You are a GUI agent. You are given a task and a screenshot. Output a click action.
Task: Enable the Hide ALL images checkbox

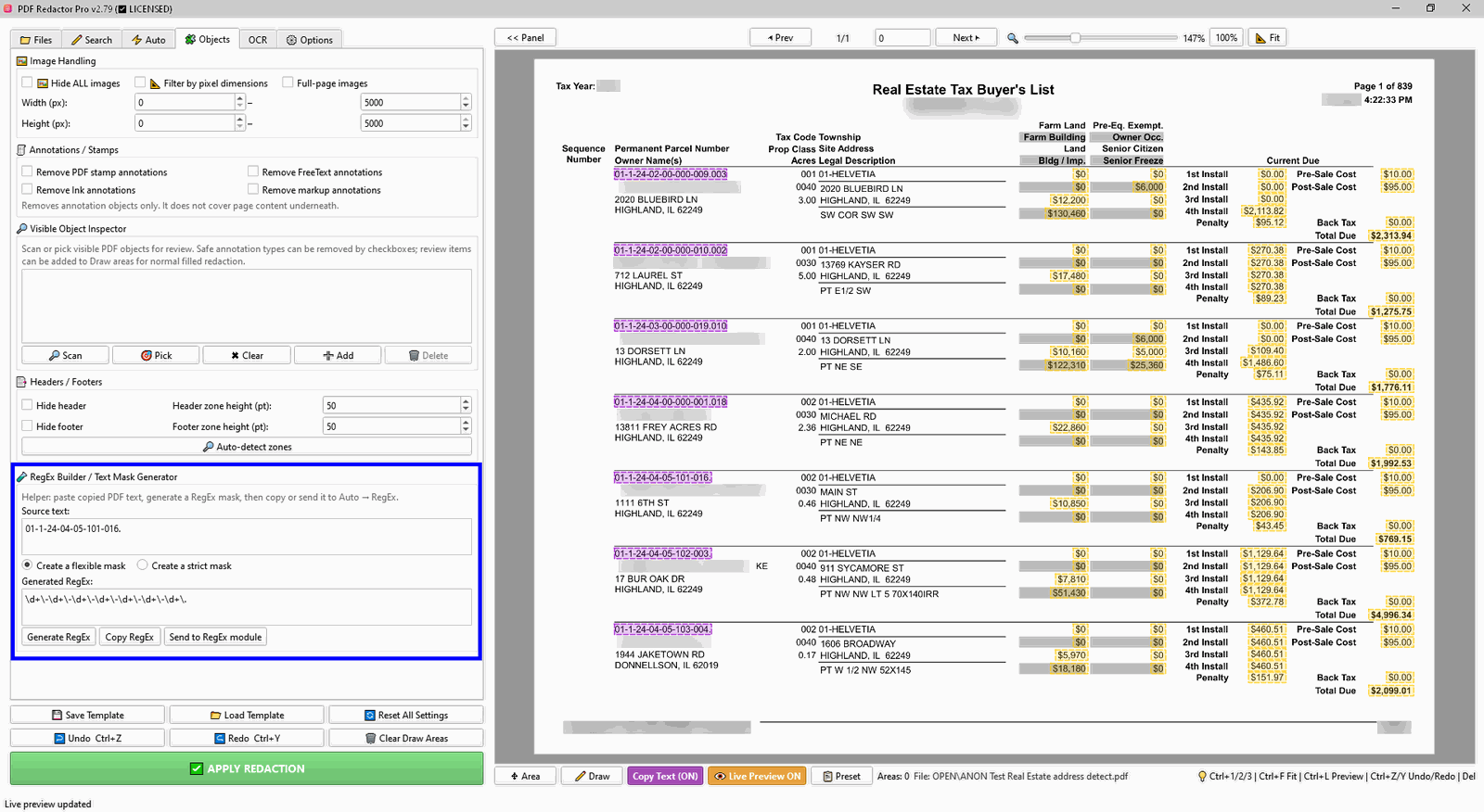tap(28, 82)
